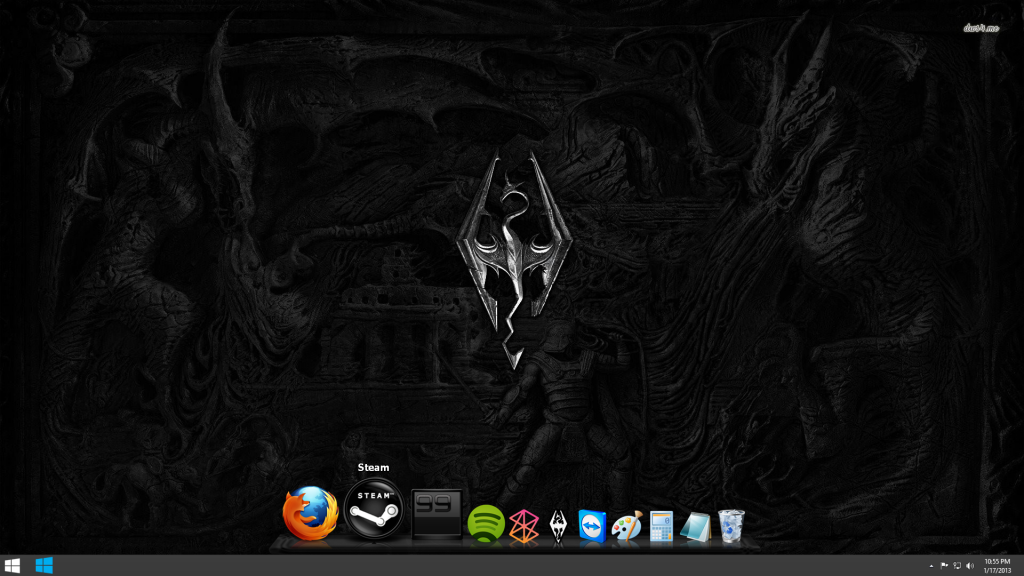The height and width of the screenshot is (576, 1024).
Task: Open Action Center flag icon
Action: pyautogui.click(x=945, y=566)
